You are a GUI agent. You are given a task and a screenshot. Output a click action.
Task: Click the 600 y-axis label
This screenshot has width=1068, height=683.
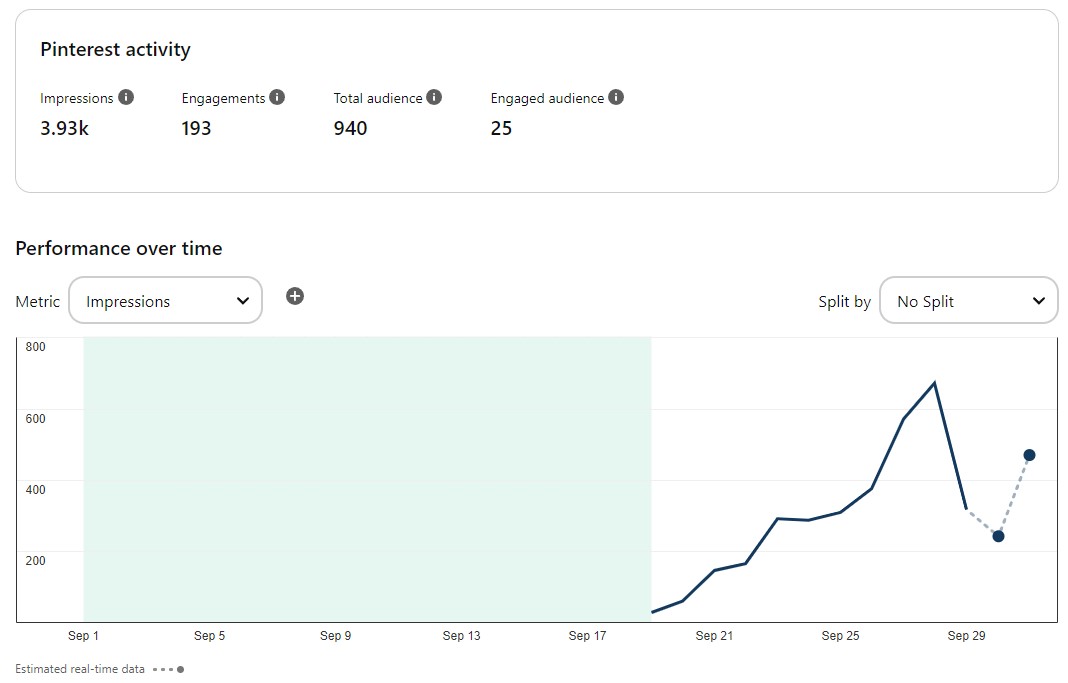pyautogui.click(x=35, y=419)
